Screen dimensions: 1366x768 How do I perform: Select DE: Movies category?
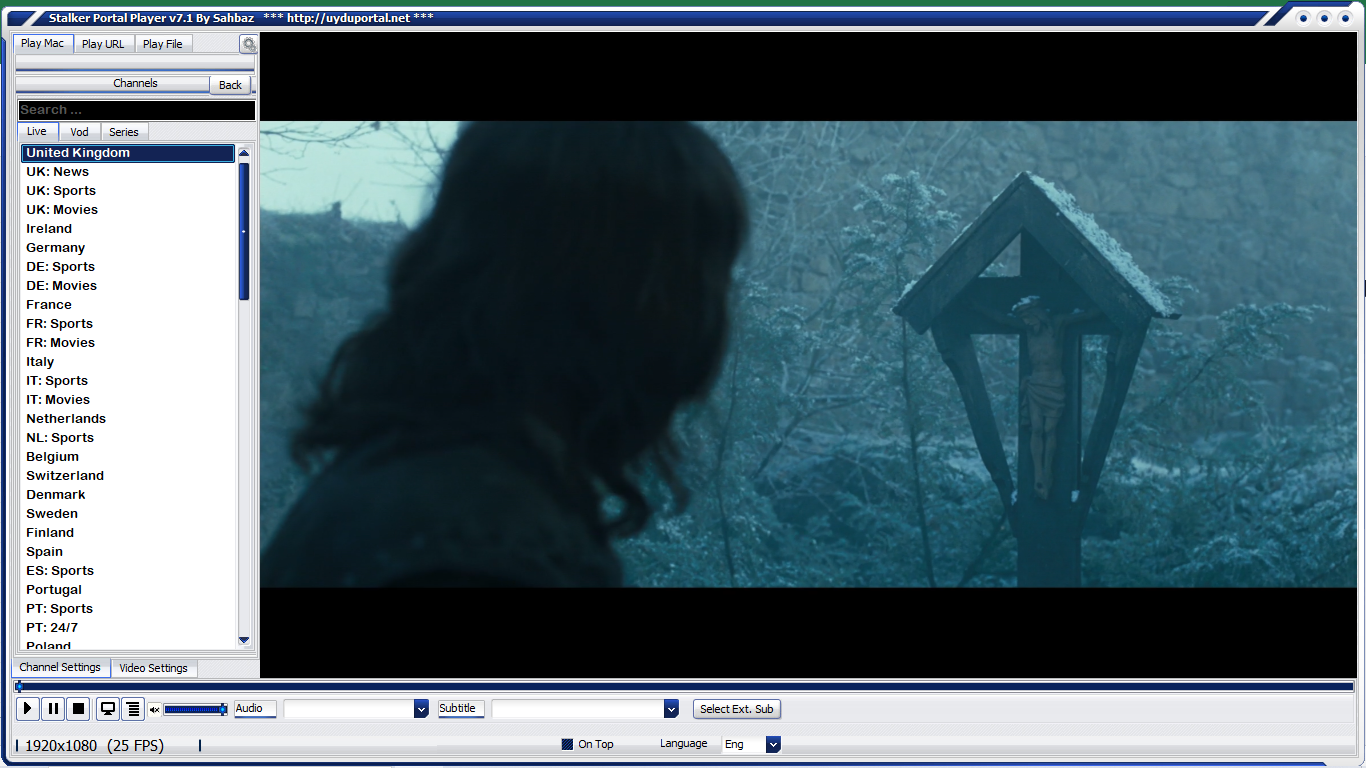pyautogui.click(x=128, y=286)
